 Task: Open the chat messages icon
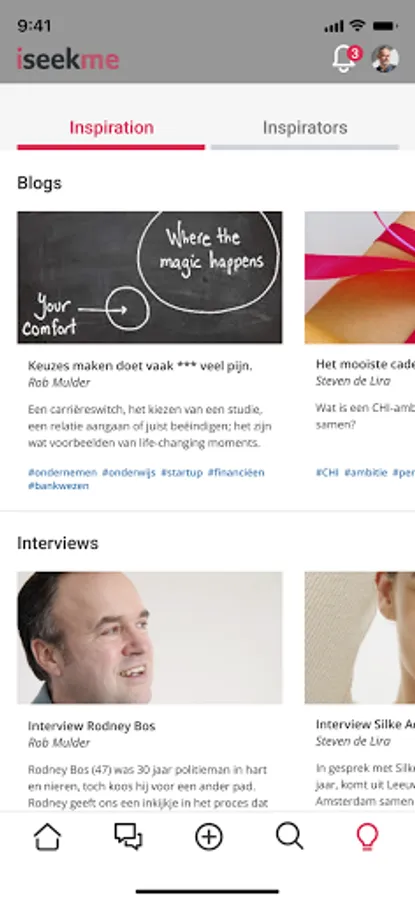click(x=128, y=836)
